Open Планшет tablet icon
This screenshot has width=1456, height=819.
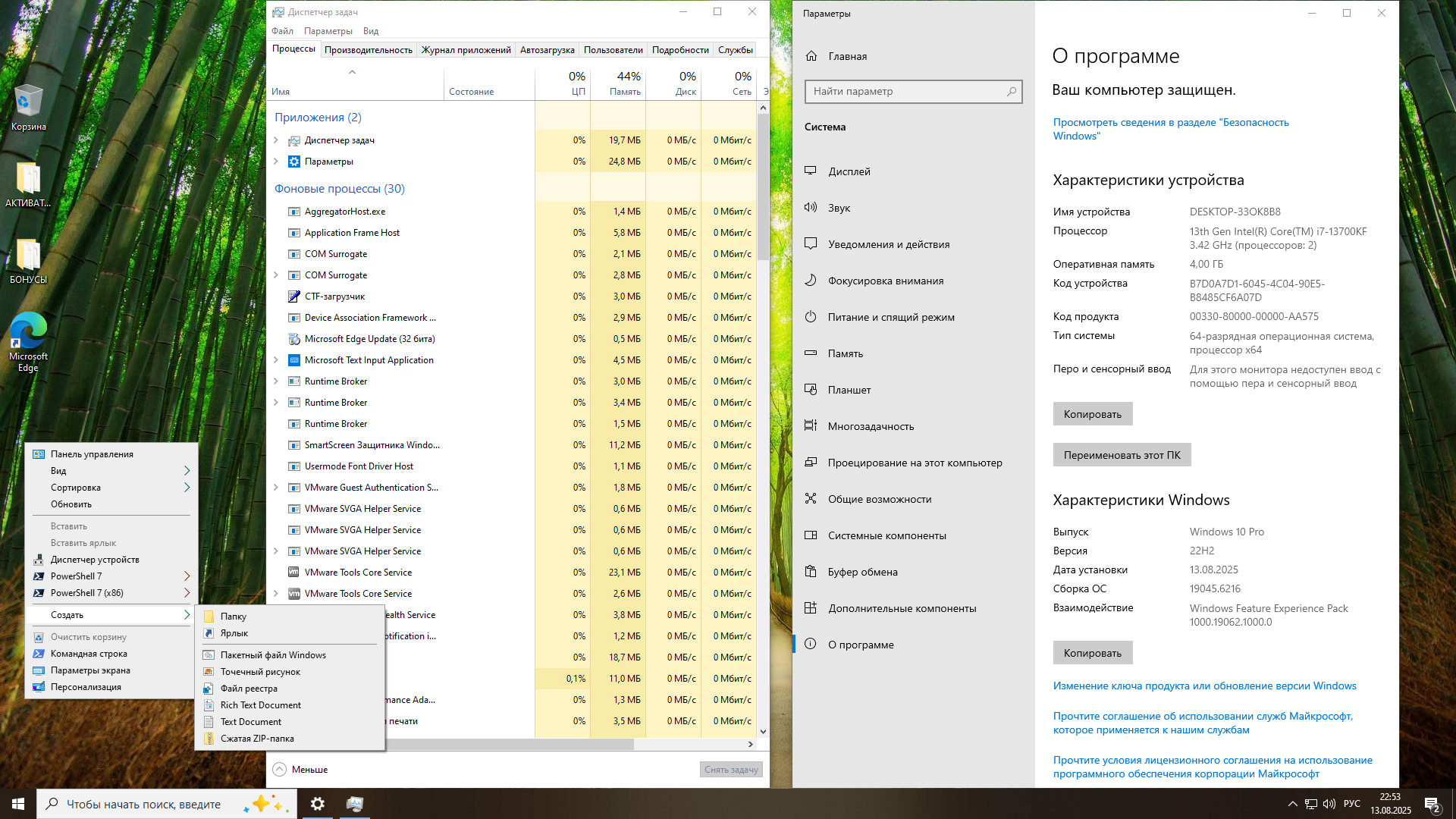[811, 390]
